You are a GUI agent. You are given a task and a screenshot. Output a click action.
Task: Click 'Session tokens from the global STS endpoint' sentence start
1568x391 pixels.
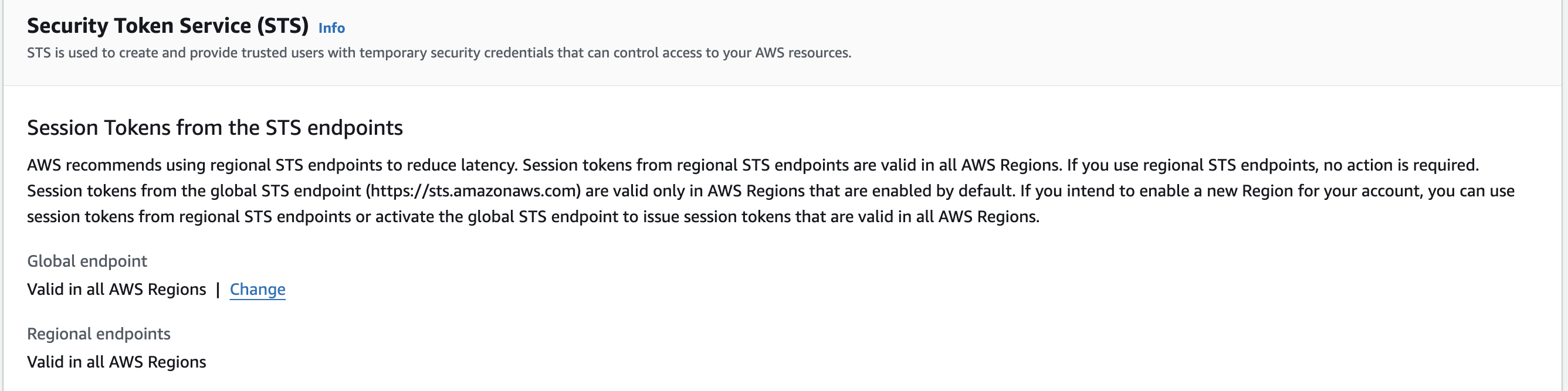(194, 191)
